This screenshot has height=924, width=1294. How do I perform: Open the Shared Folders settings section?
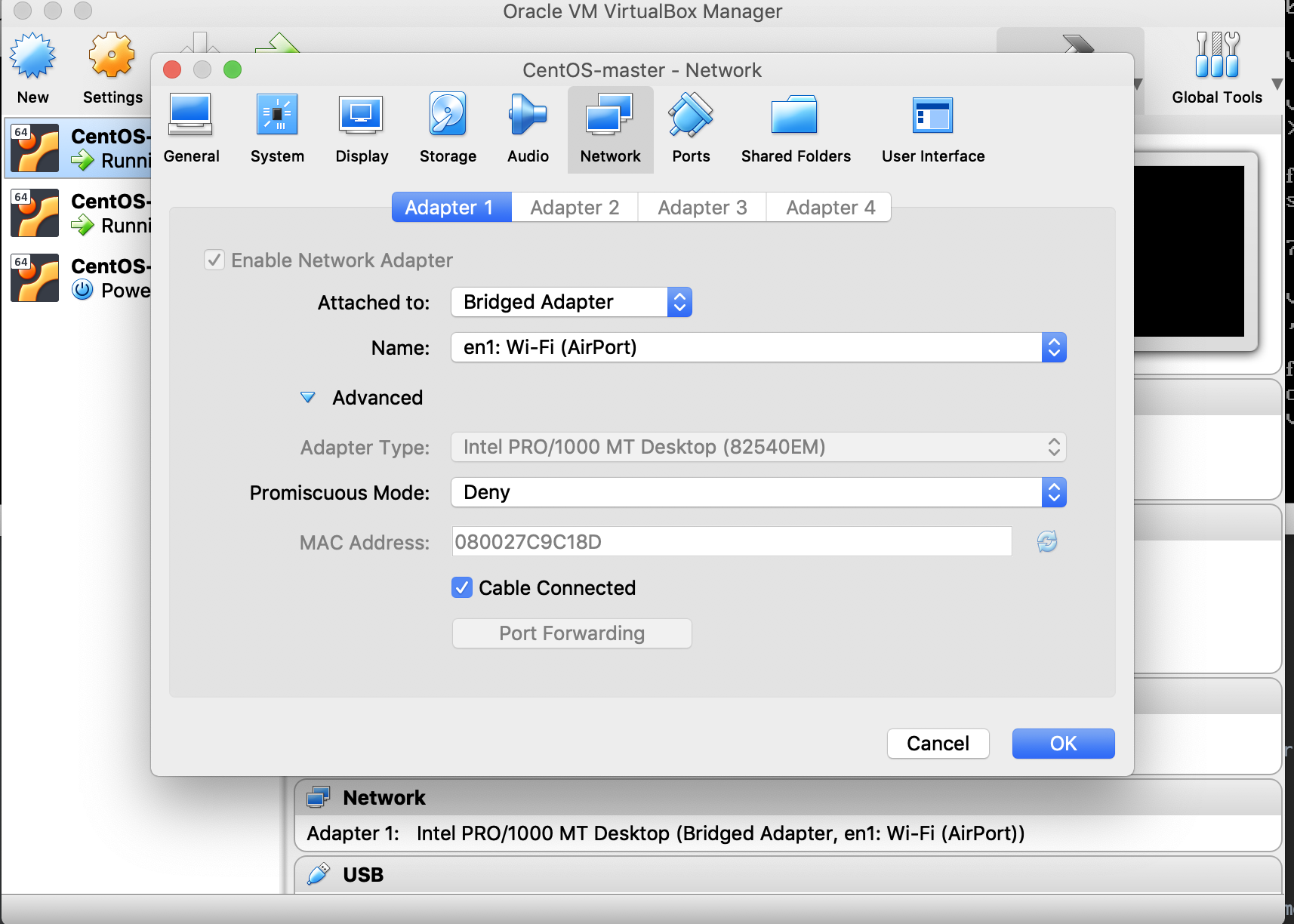pyautogui.click(x=796, y=129)
